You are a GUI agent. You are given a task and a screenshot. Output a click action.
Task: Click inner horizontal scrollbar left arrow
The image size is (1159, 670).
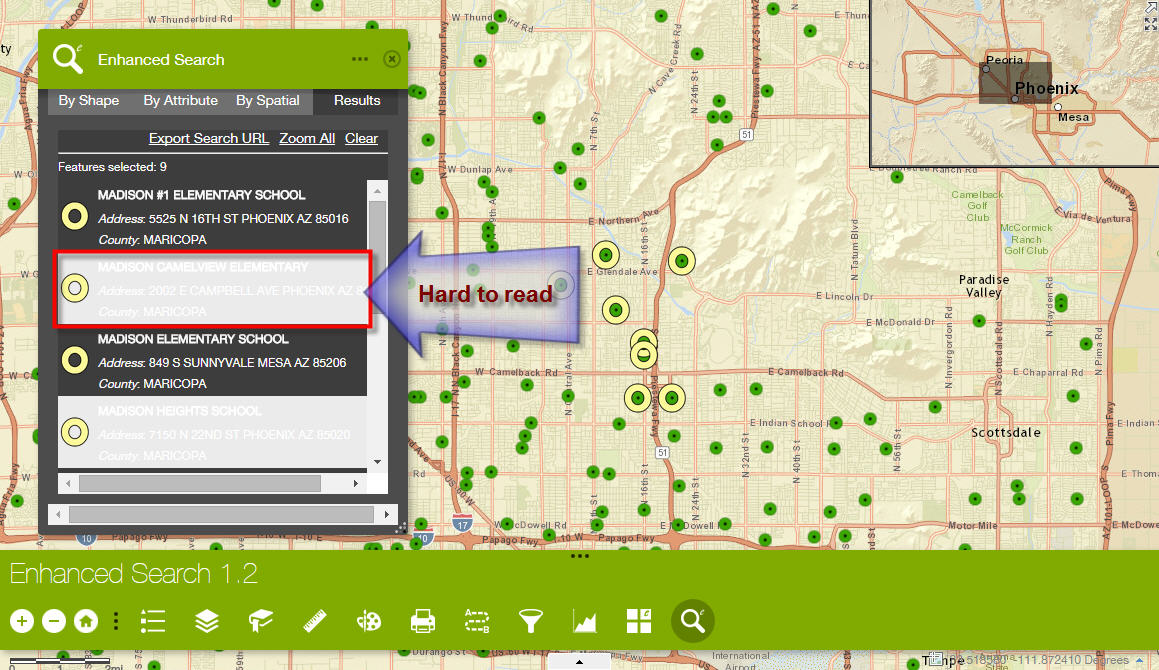pyautogui.click(x=68, y=484)
